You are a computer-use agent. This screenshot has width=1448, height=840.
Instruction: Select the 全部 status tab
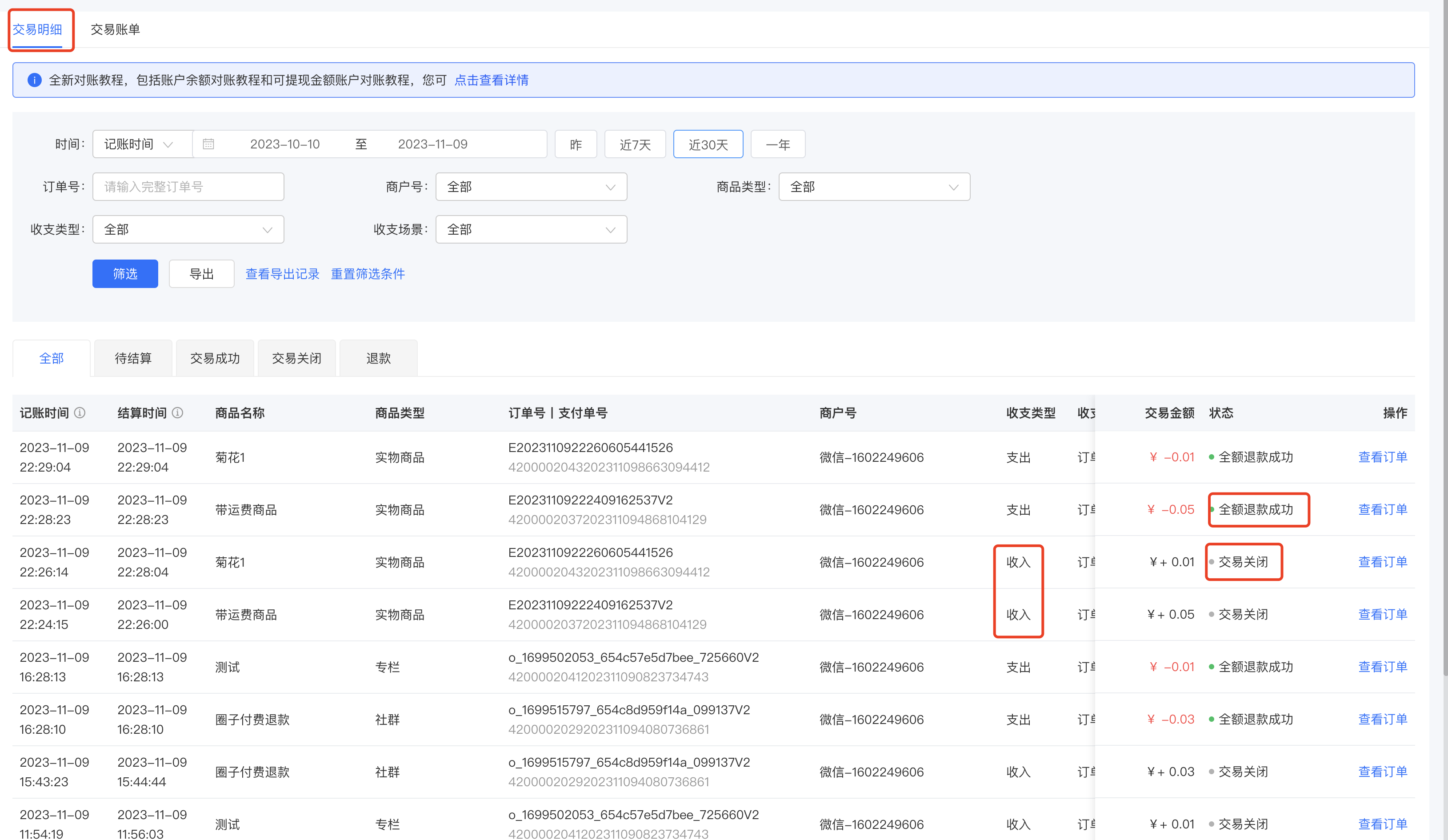[51, 358]
